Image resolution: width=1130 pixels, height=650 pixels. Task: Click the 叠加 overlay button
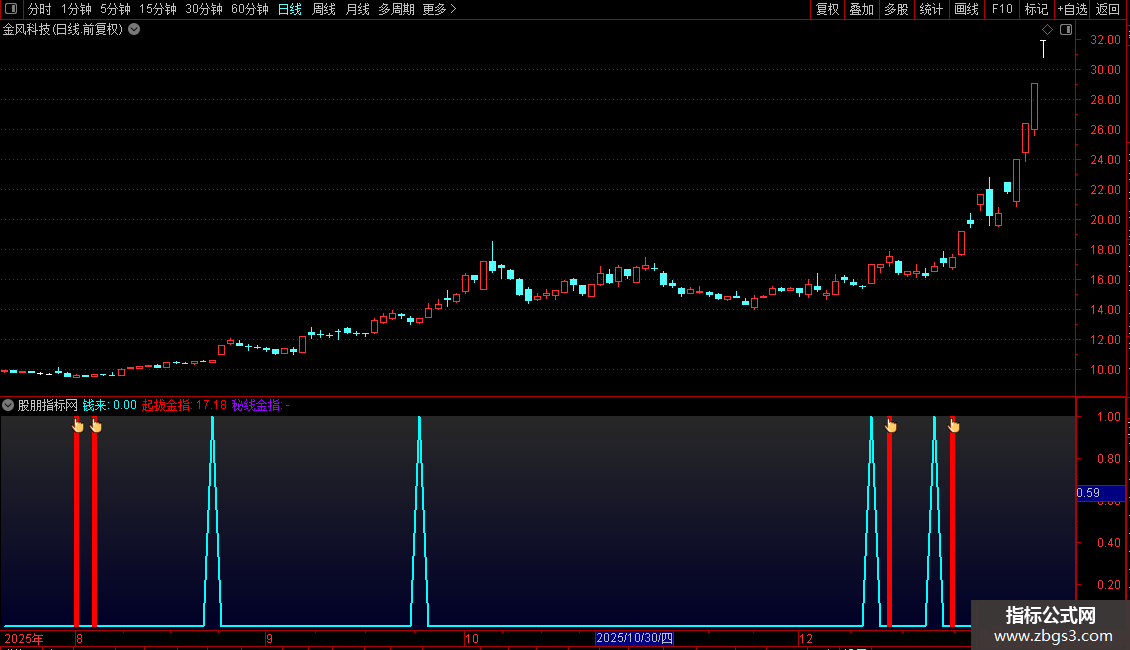[x=862, y=9]
